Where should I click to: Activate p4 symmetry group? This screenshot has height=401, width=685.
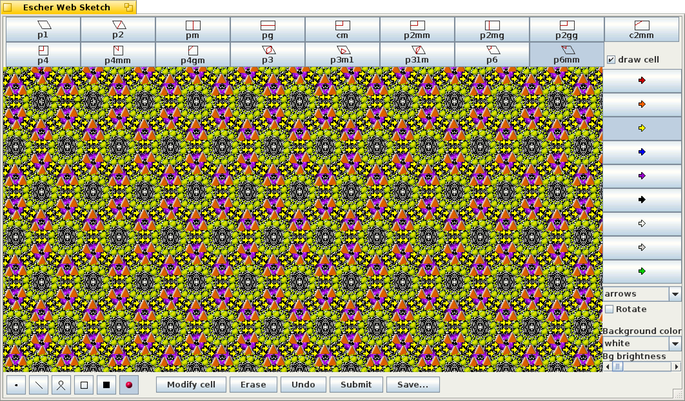pyautogui.click(x=43, y=55)
